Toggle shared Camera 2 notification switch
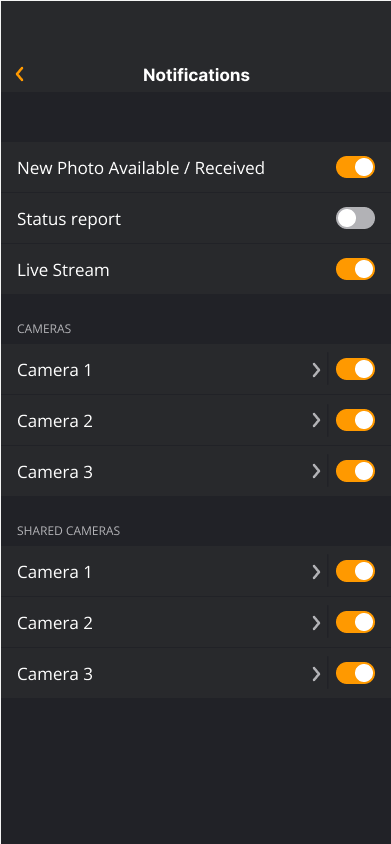 tap(355, 622)
